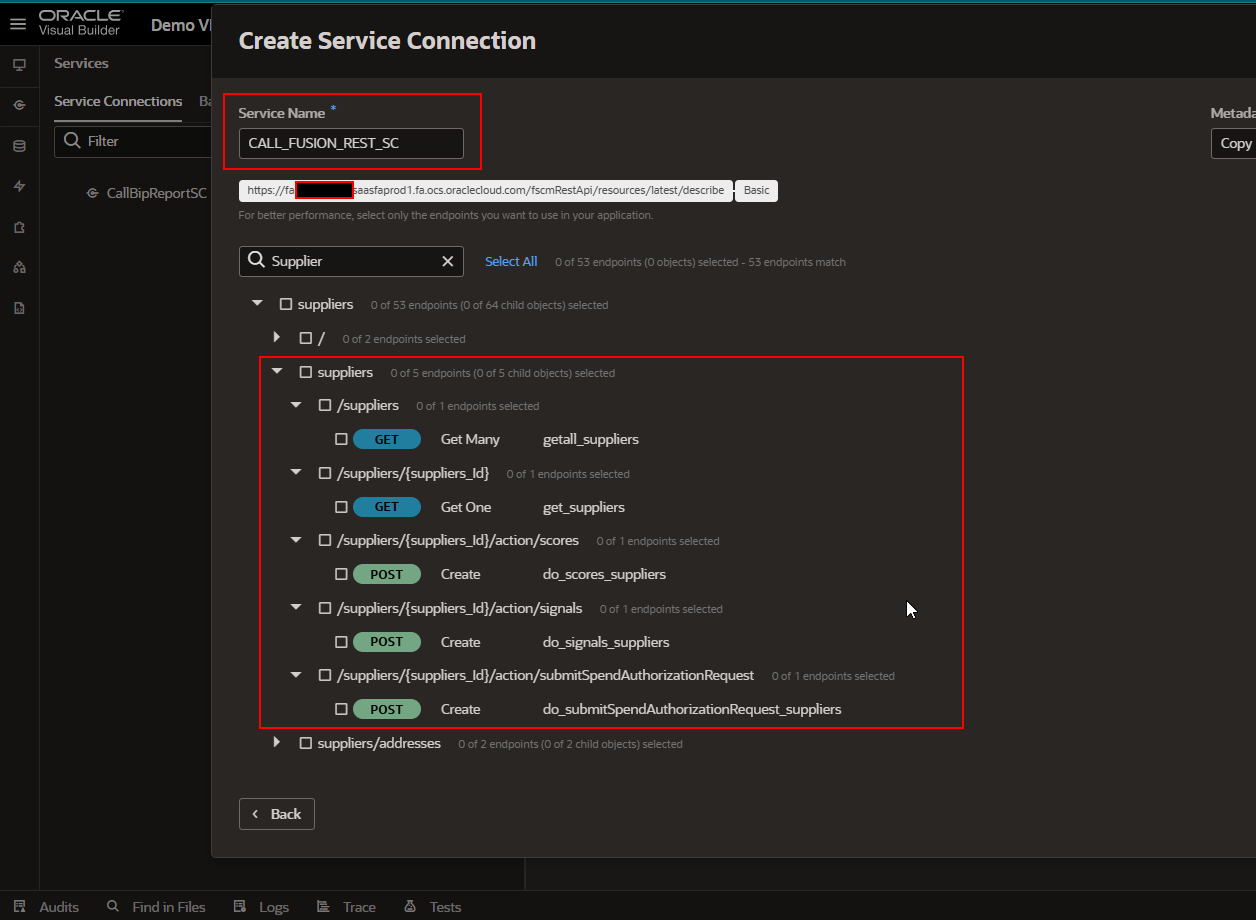Viewport: 1256px width, 920px height.
Task: Expand the suppliers/addresses node
Action: click(x=277, y=743)
